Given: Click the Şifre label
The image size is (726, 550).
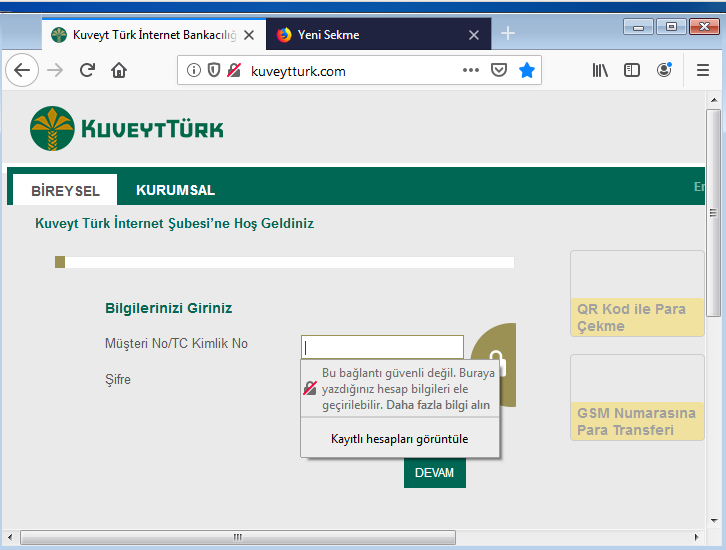Looking at the screenshot, I should coord(118,380).
